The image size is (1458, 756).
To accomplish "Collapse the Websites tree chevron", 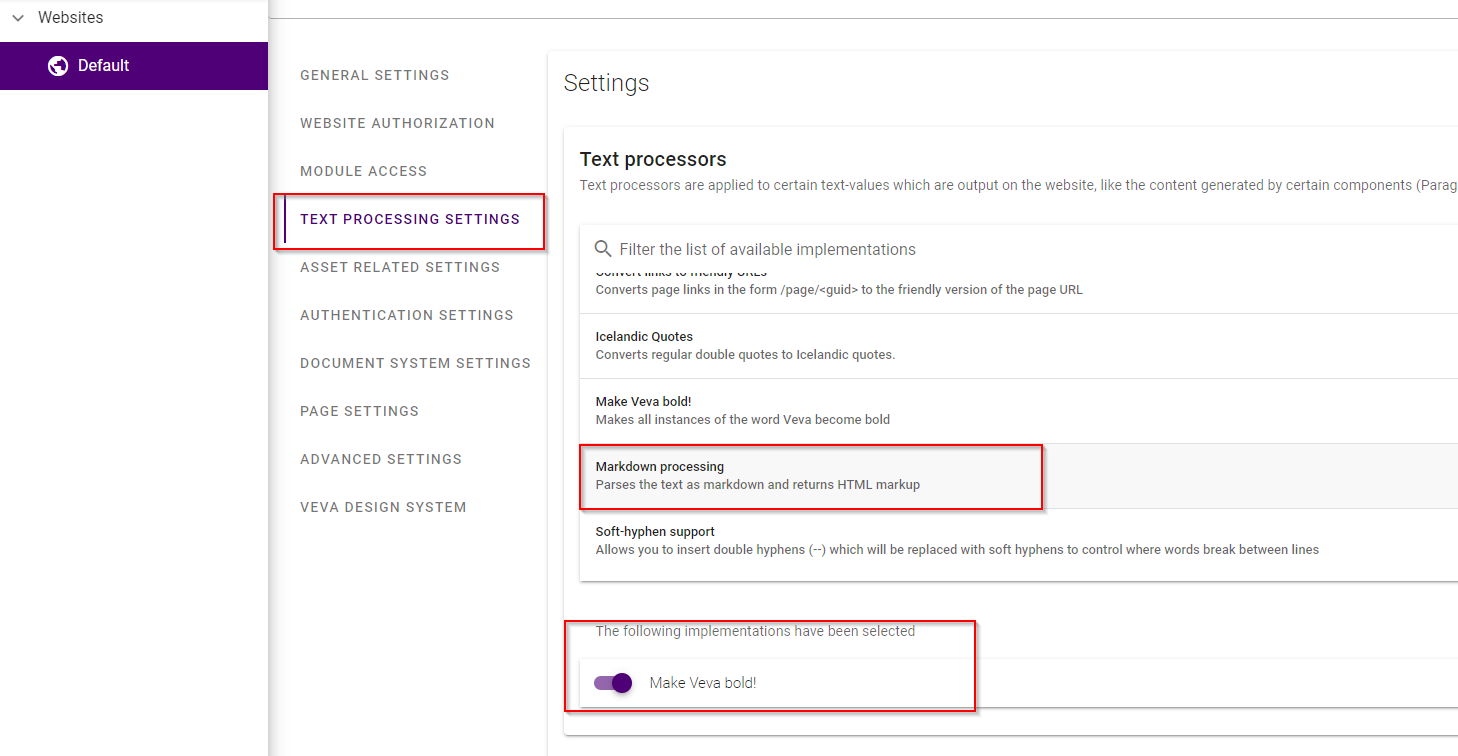I will pyautogui.click(x=18, y=18).
